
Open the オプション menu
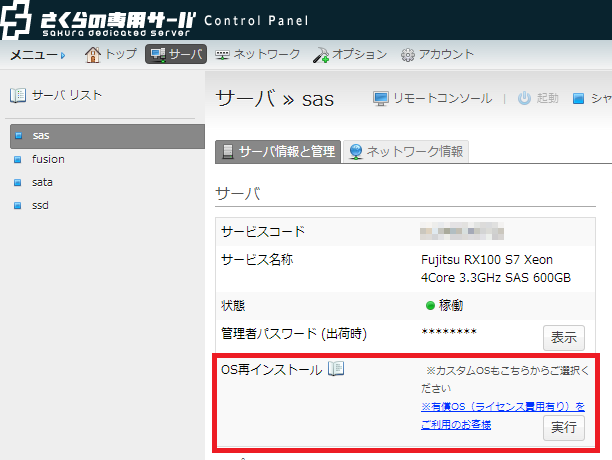pos(349,54)
